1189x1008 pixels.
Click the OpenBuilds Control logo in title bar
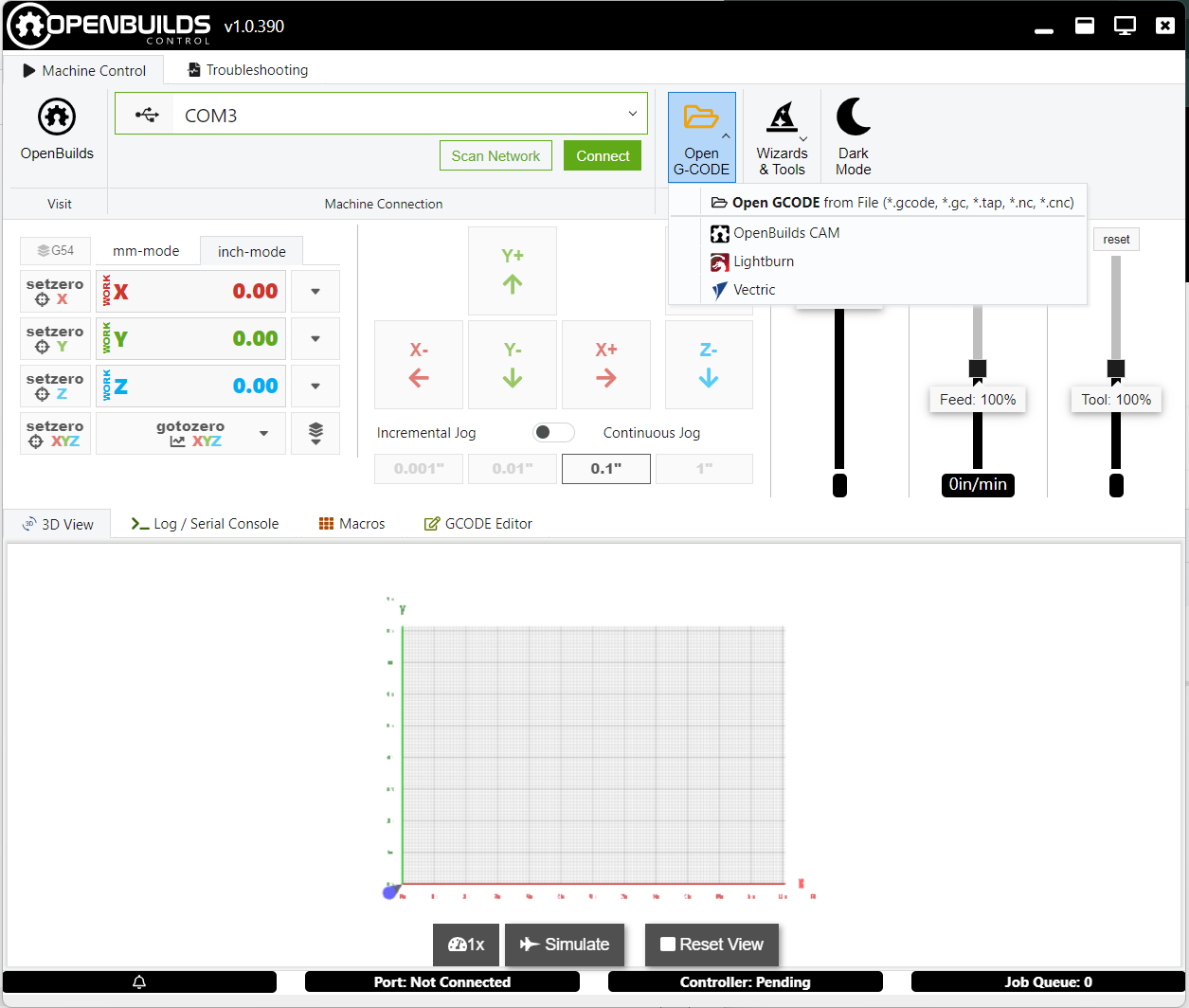point(108,26)
